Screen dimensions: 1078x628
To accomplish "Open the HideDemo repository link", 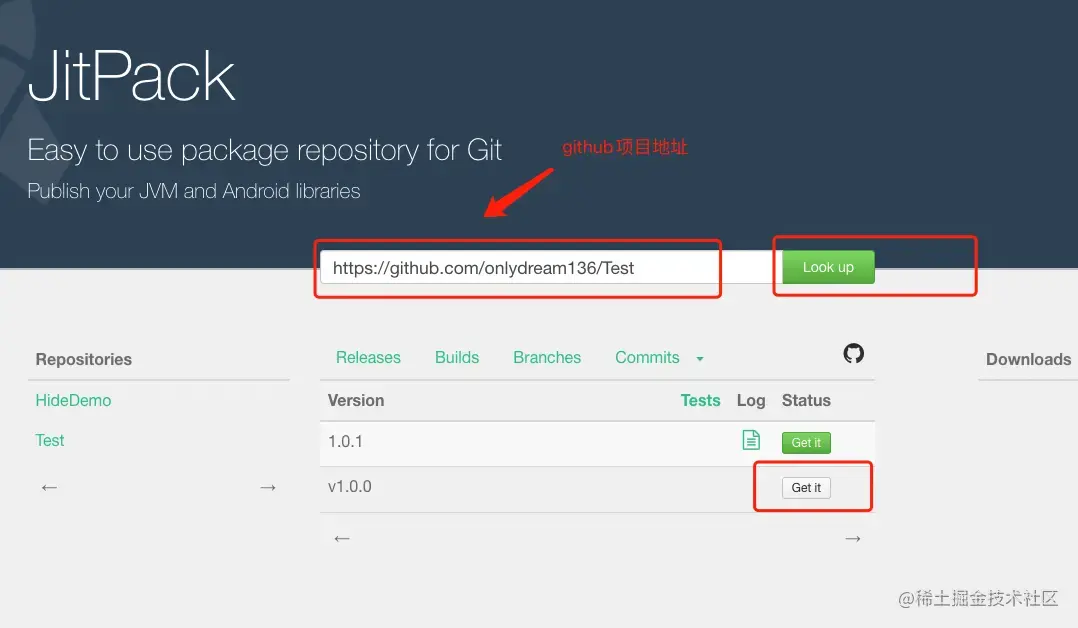I will [73, 400].
